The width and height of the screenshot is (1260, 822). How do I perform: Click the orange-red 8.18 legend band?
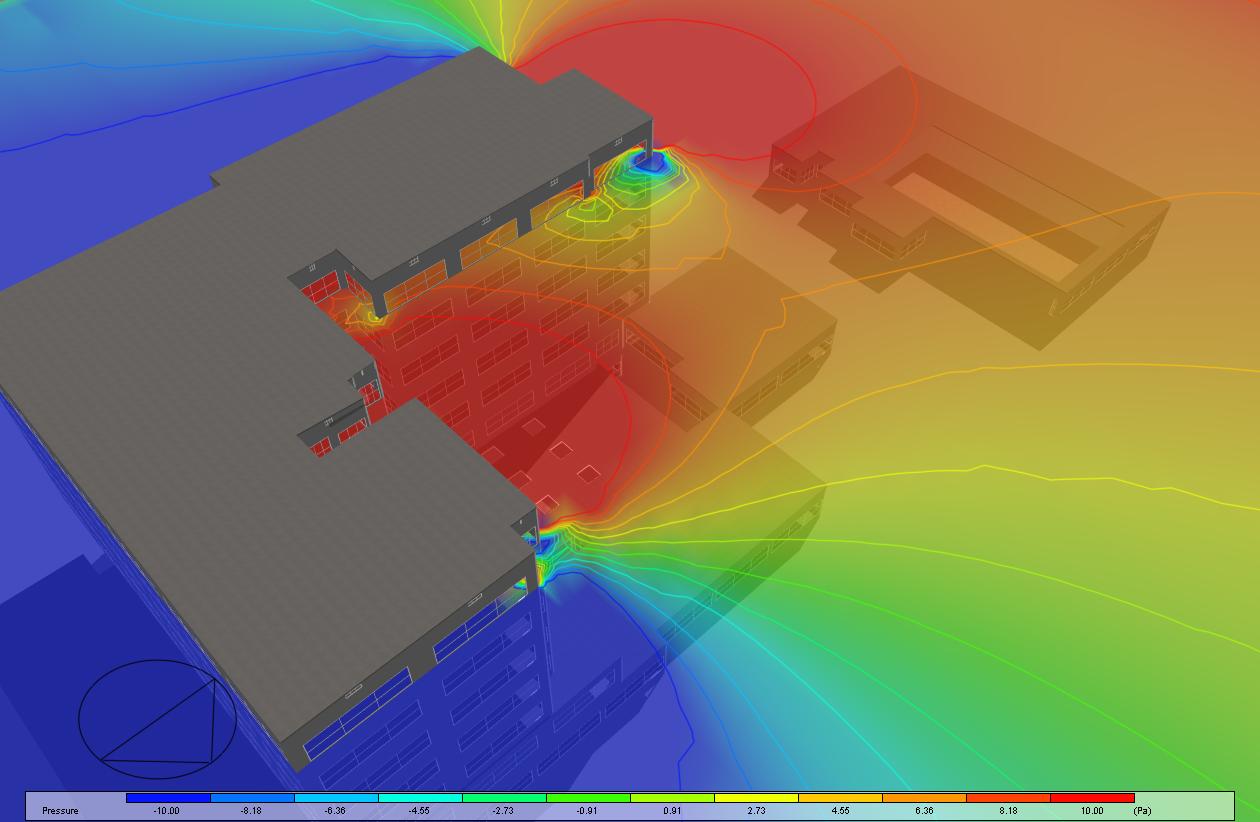coord(1008,799)
